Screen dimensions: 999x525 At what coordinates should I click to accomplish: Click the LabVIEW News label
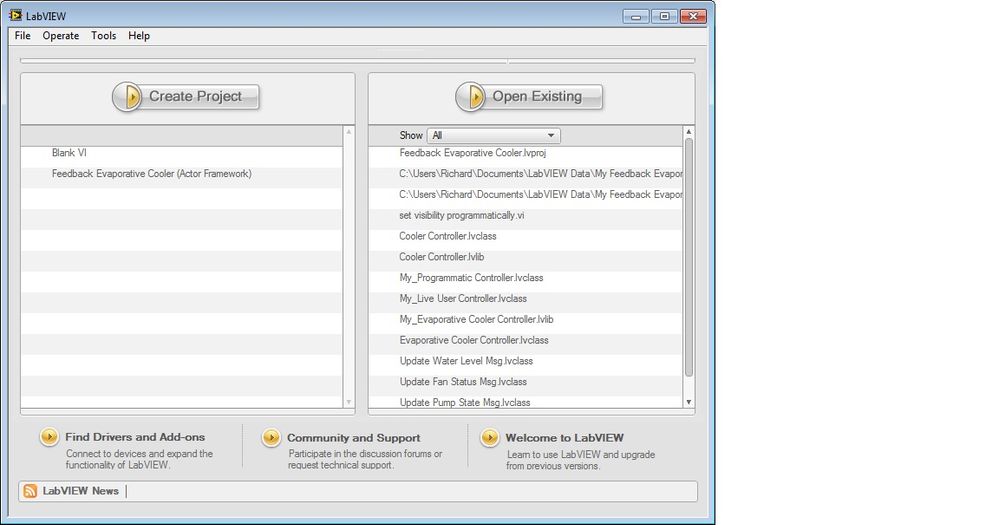pyautogui.click(x=80, y=491)
